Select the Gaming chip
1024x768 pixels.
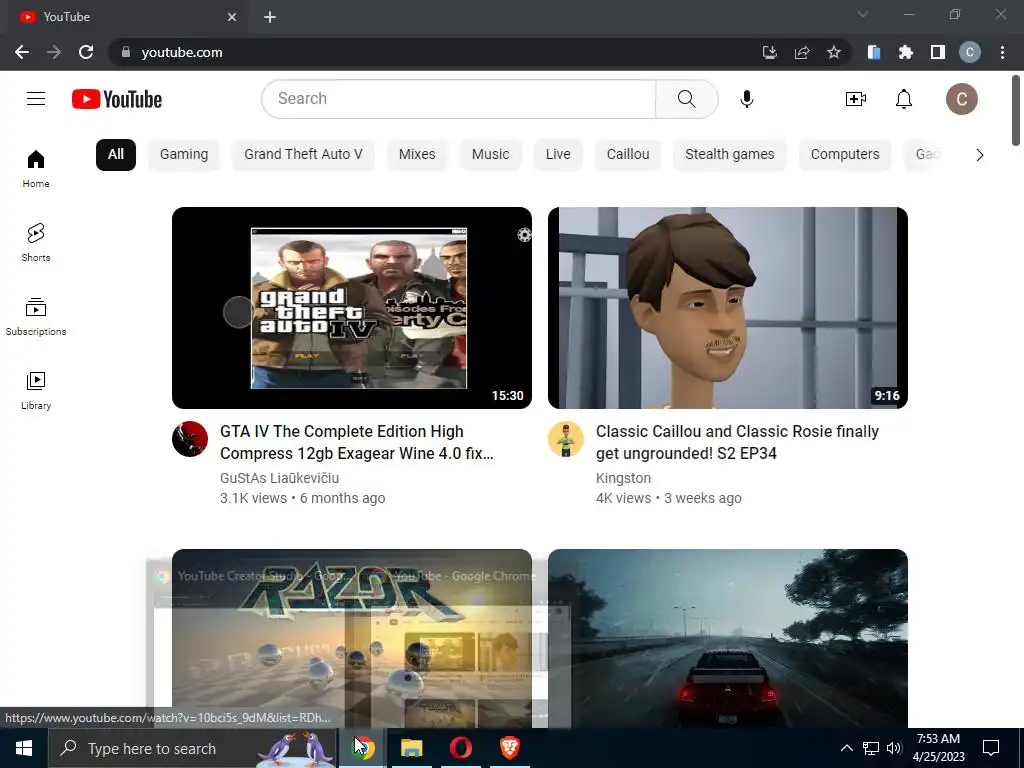click(184, 155)
